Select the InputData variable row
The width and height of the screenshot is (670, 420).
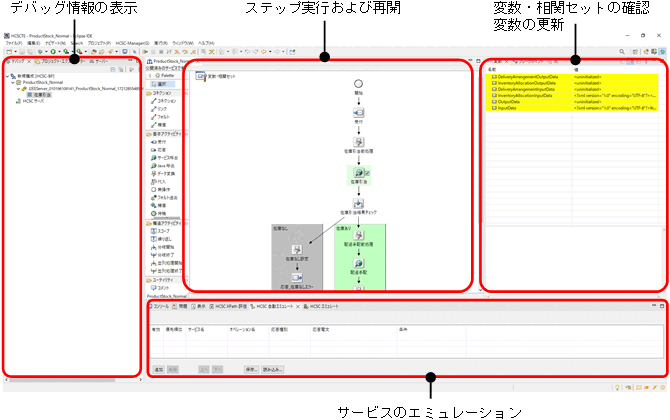571,108
